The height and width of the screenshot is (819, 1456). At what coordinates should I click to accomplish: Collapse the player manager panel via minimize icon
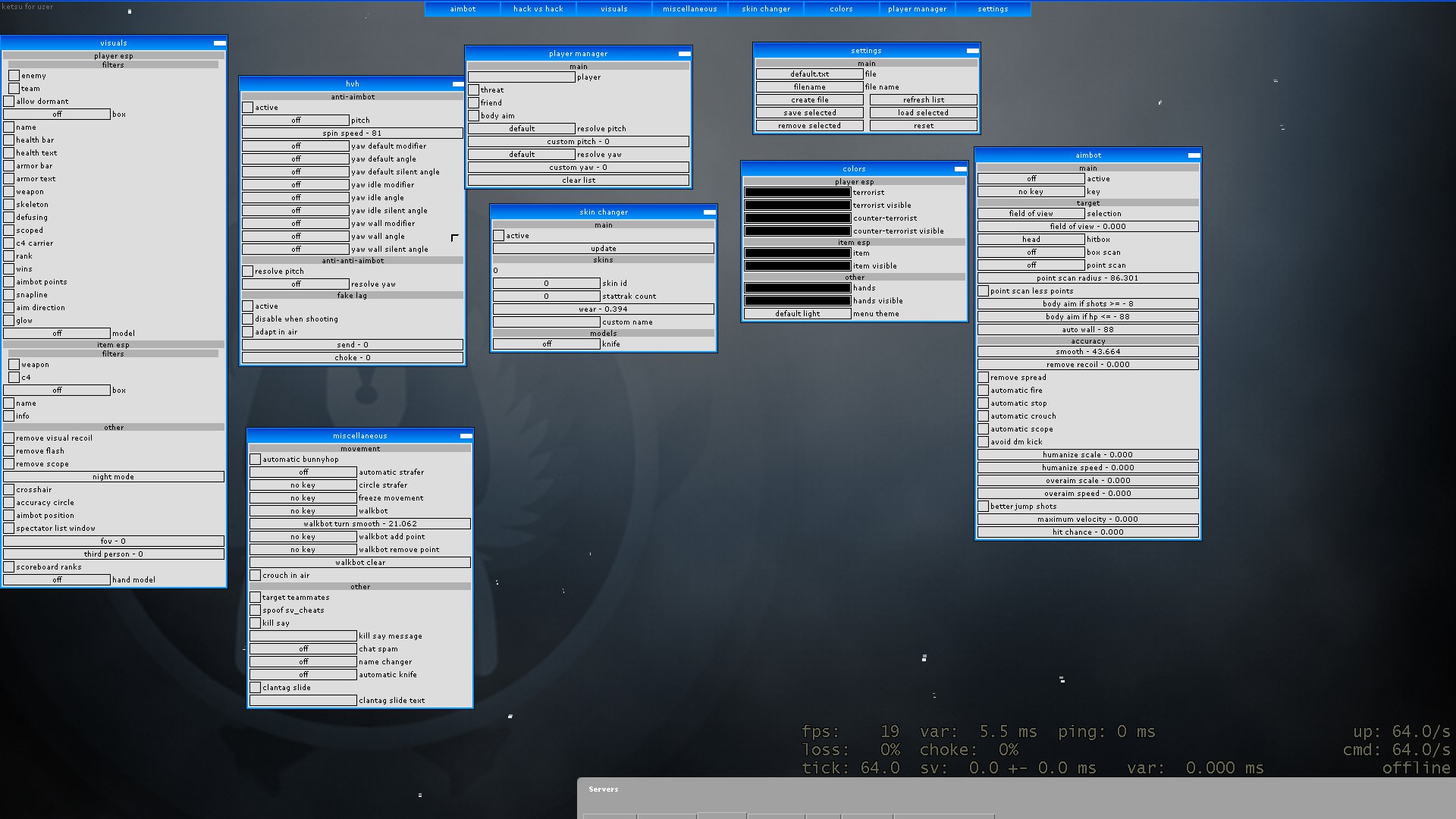point(684,54)
